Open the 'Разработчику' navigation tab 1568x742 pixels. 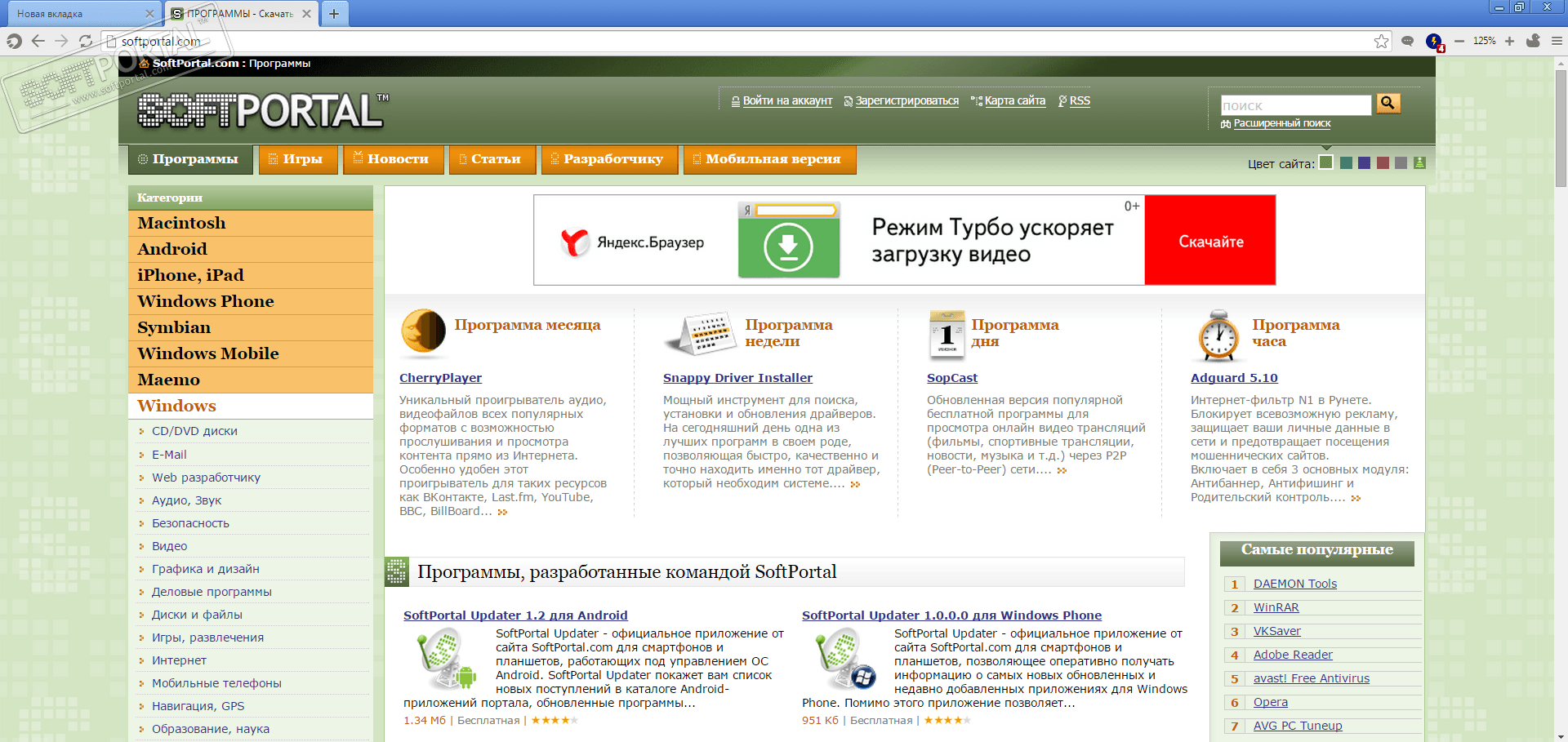point(609,159)
